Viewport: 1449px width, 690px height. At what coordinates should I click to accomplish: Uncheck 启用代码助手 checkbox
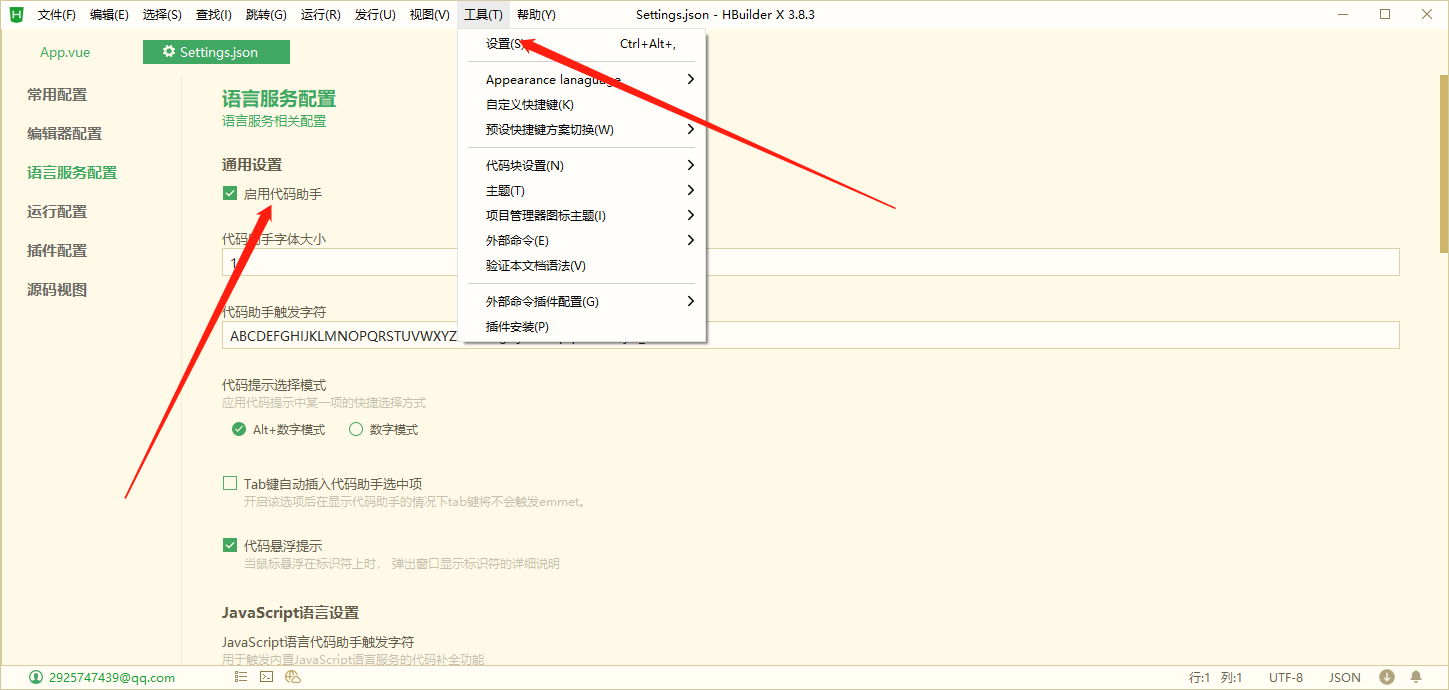coord(229,193)
